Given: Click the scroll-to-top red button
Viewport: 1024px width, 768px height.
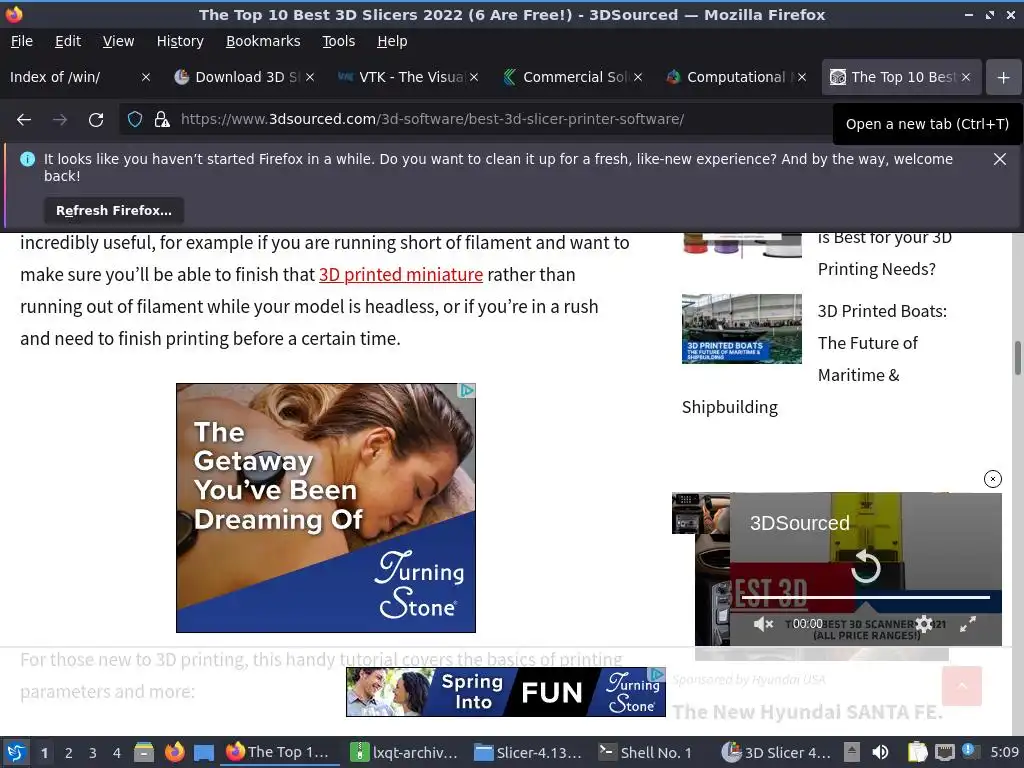Looking at the screenshot, I should pos(961,686).
